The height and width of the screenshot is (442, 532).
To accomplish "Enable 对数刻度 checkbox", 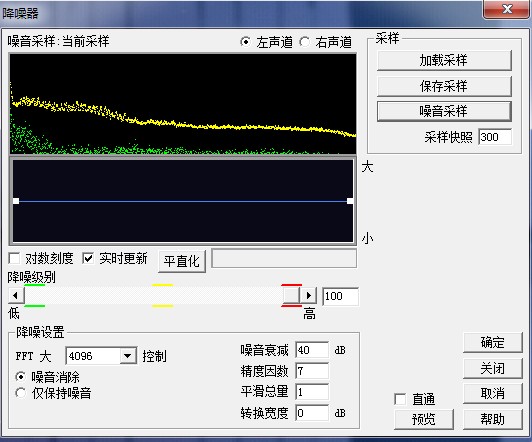I will (x=14, y=258).
